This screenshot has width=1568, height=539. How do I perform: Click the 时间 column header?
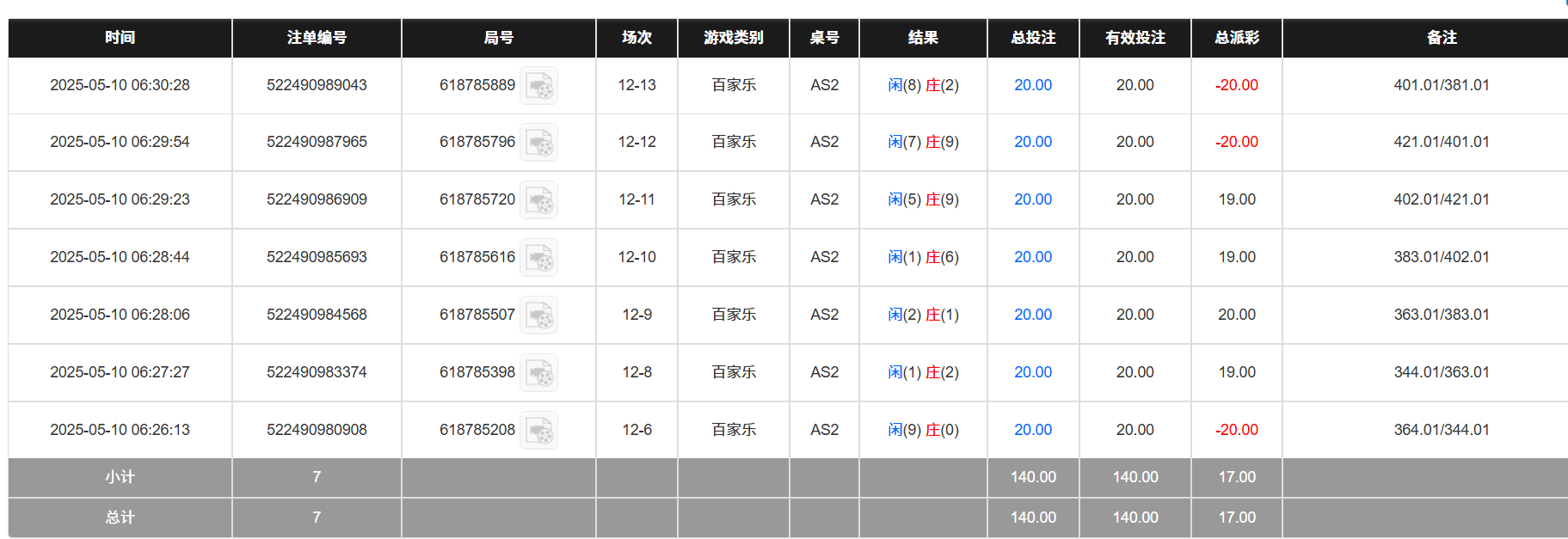(x=120, y=38)
